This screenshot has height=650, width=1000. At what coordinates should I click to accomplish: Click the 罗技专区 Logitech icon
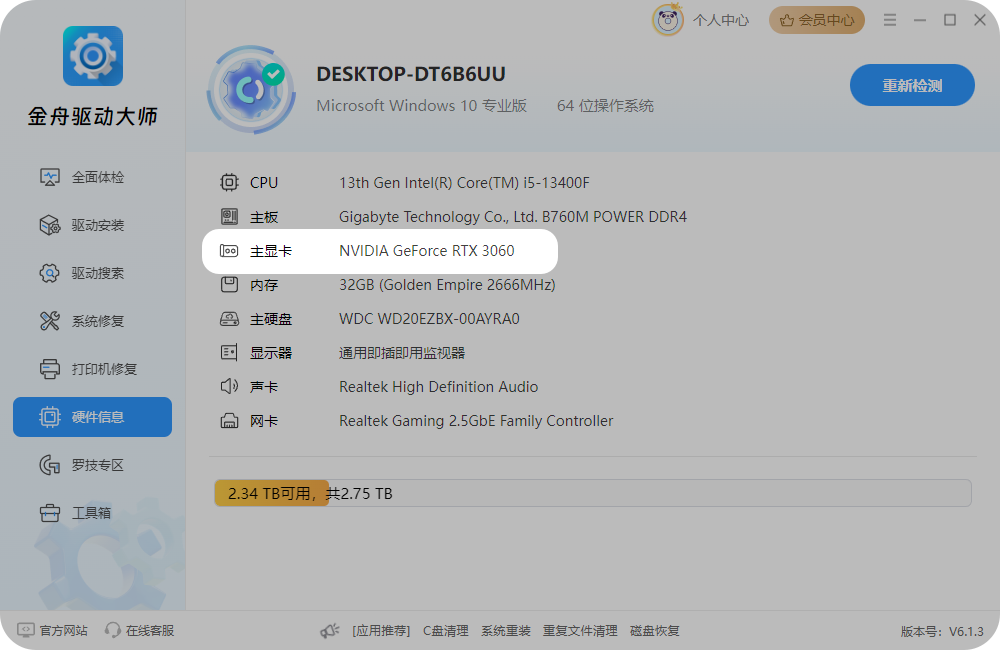pos(50,465)
